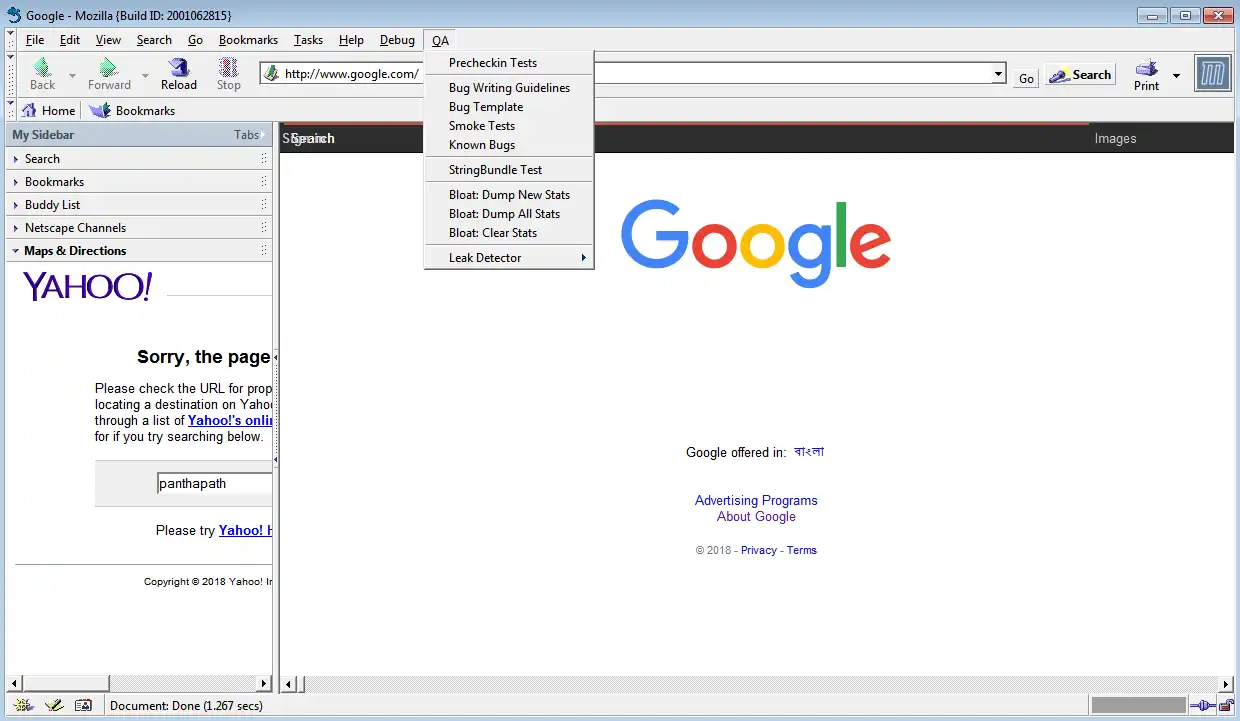Image resolution: width=1240 pixels, height=721 pixels.
Task: Expand the Buddy List sidebar panel
Action: pos(138,205)
